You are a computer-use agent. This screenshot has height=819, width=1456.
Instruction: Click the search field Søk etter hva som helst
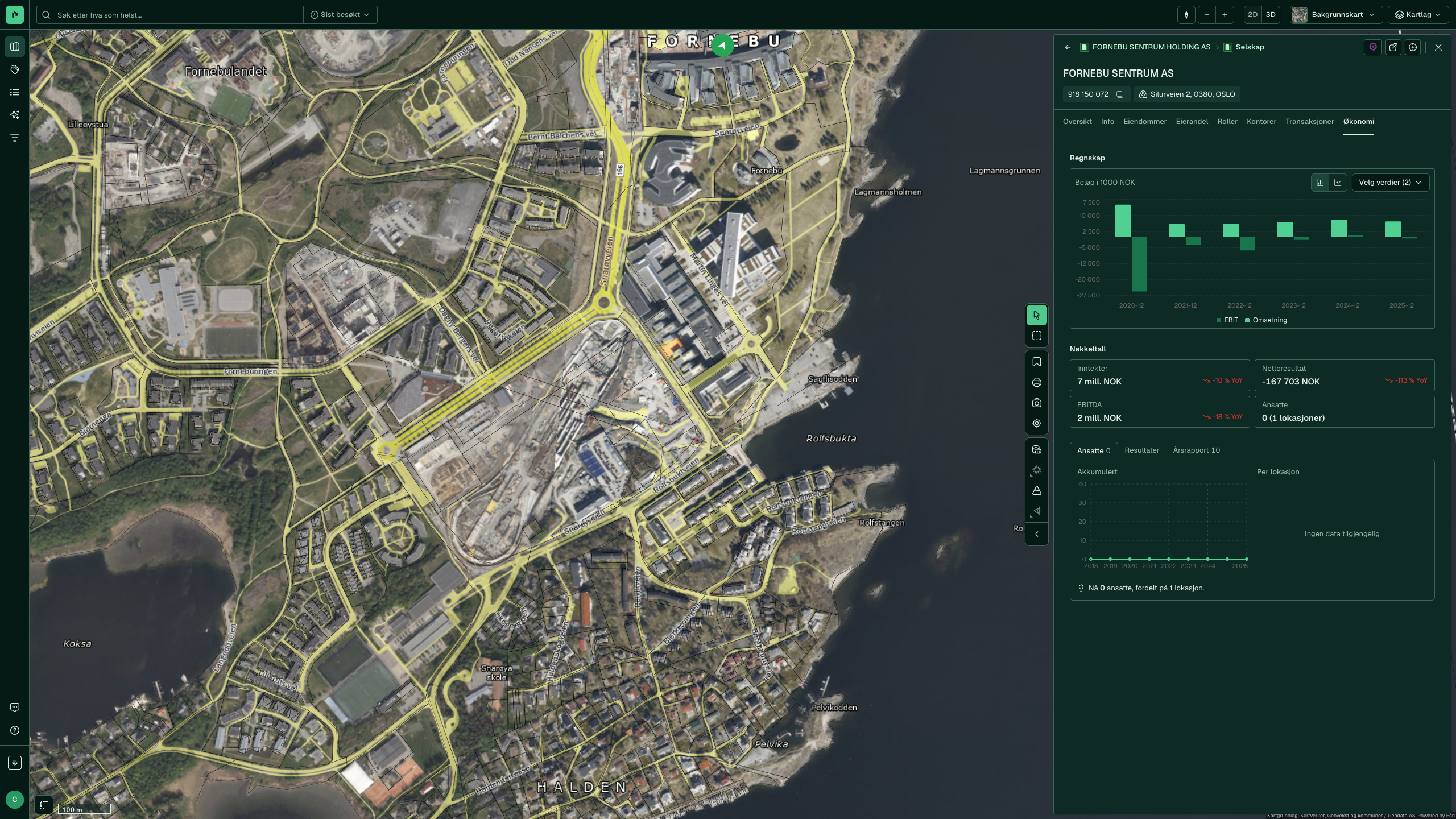click(x=171, y=15)
